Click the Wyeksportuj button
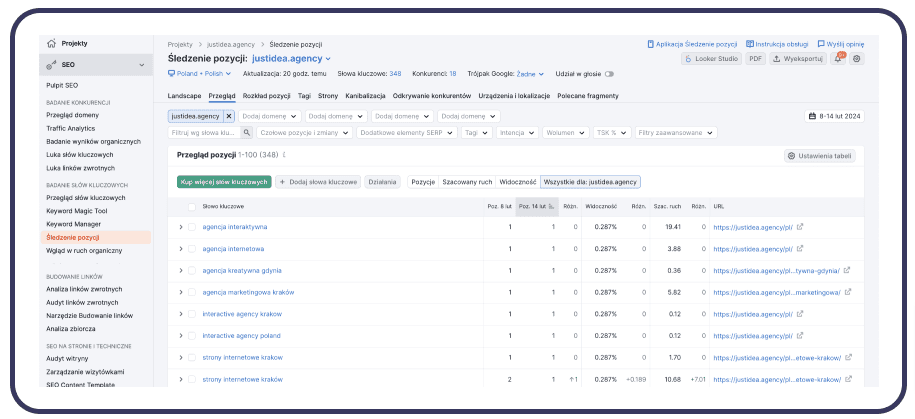915x419 pixels. click(798, 58)
